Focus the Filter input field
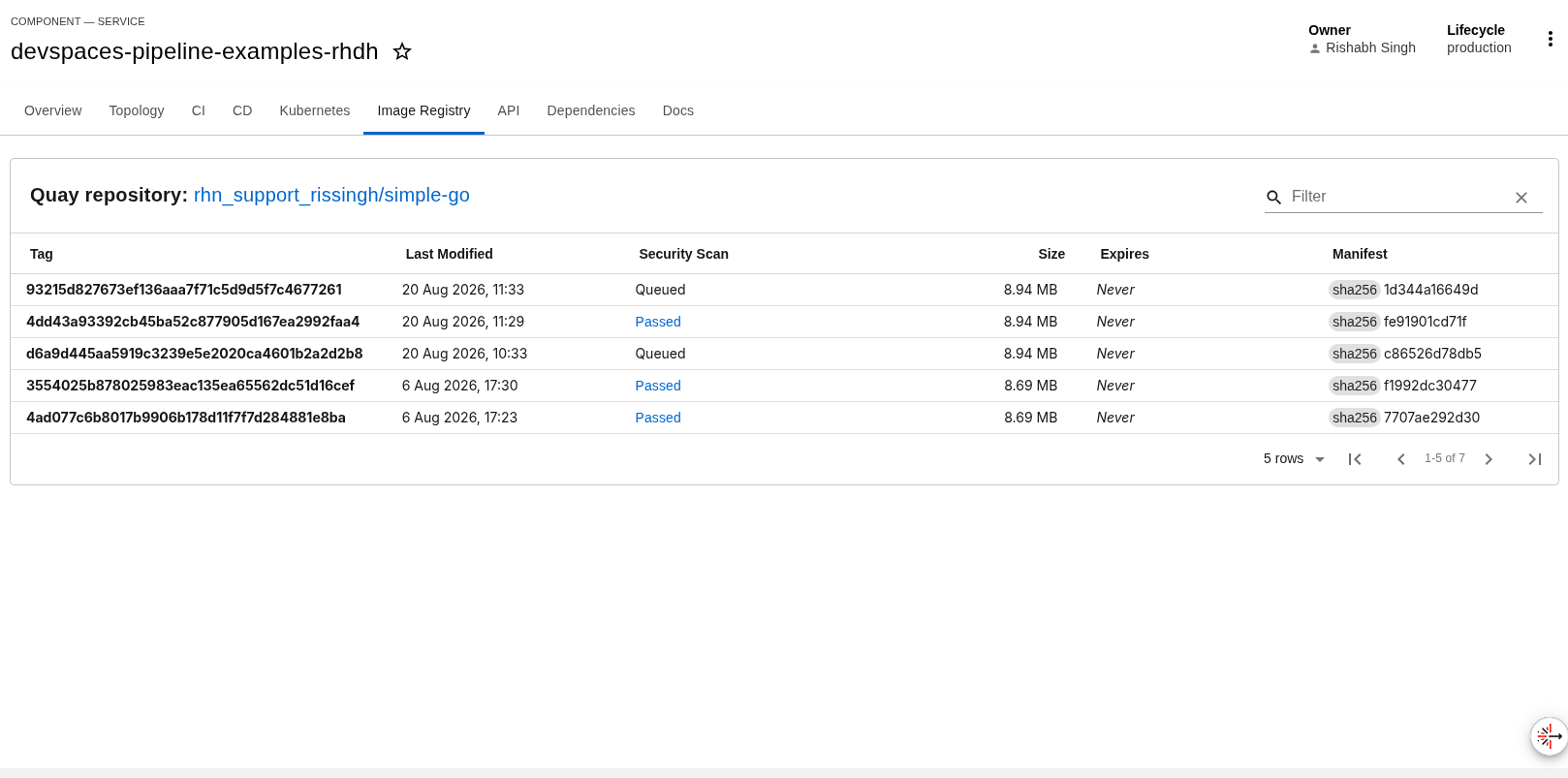Screen dimensions: 1568x778 point(1398,197)
